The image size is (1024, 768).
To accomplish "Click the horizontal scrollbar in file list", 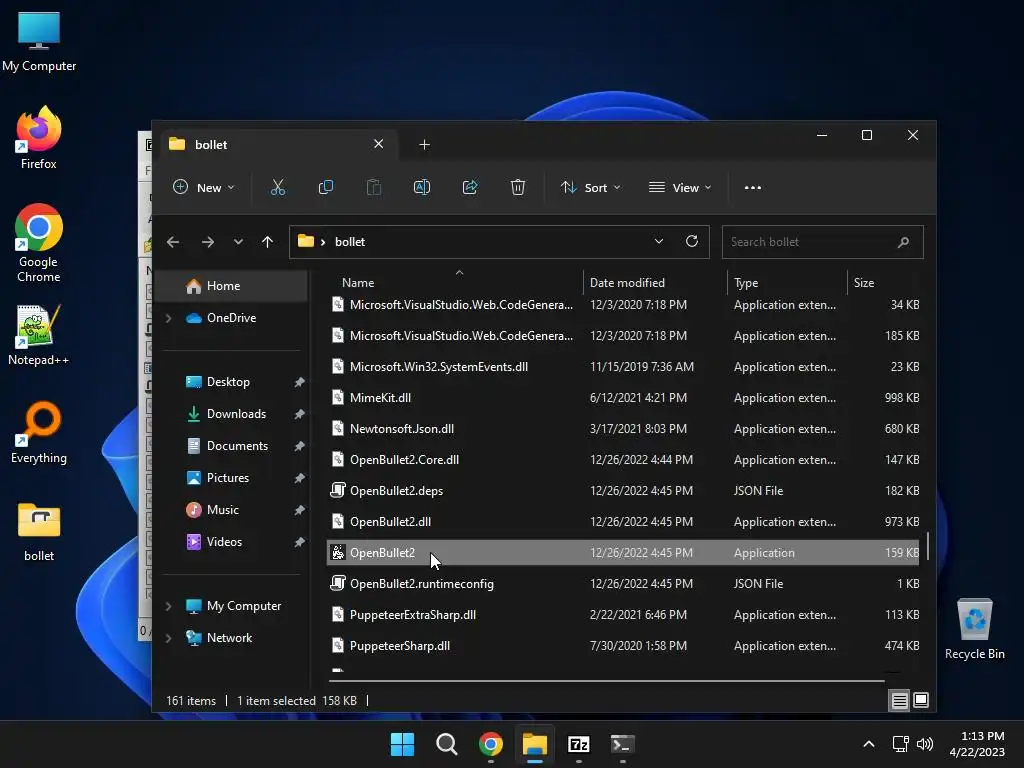I will click(607, 681).
